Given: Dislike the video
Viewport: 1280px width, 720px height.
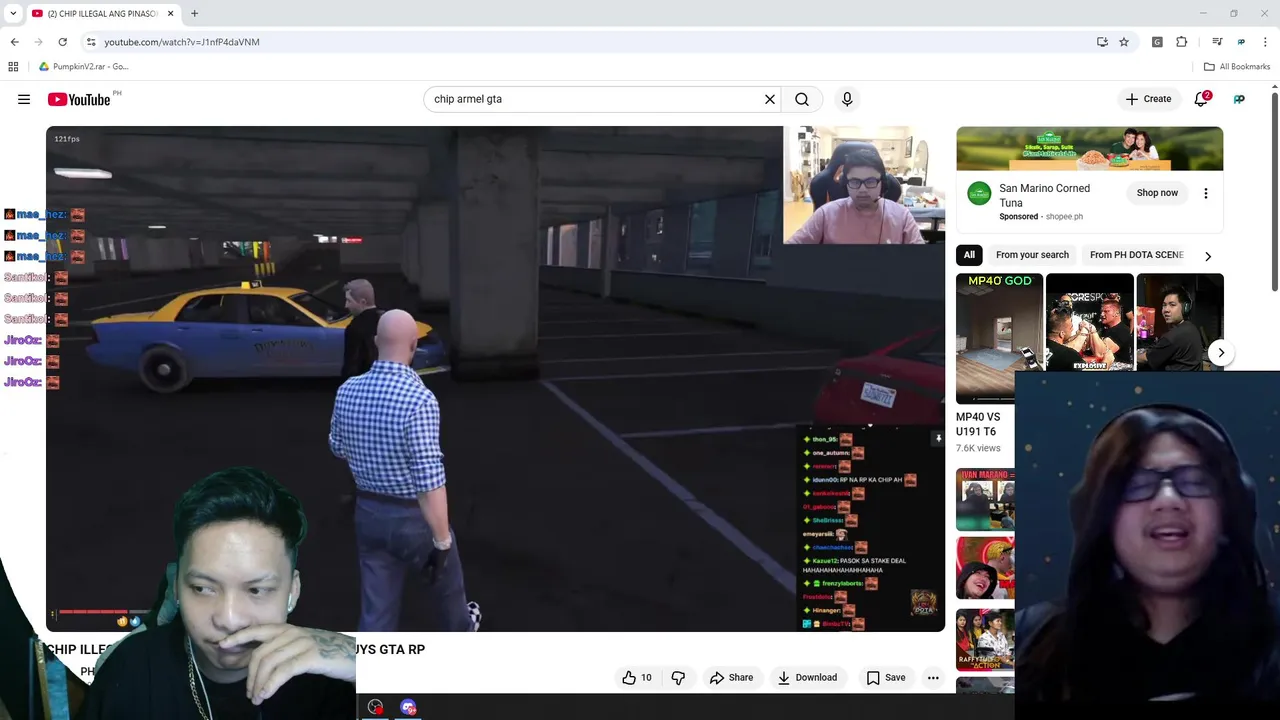Looking at the screenshot, I should point(678,678).
